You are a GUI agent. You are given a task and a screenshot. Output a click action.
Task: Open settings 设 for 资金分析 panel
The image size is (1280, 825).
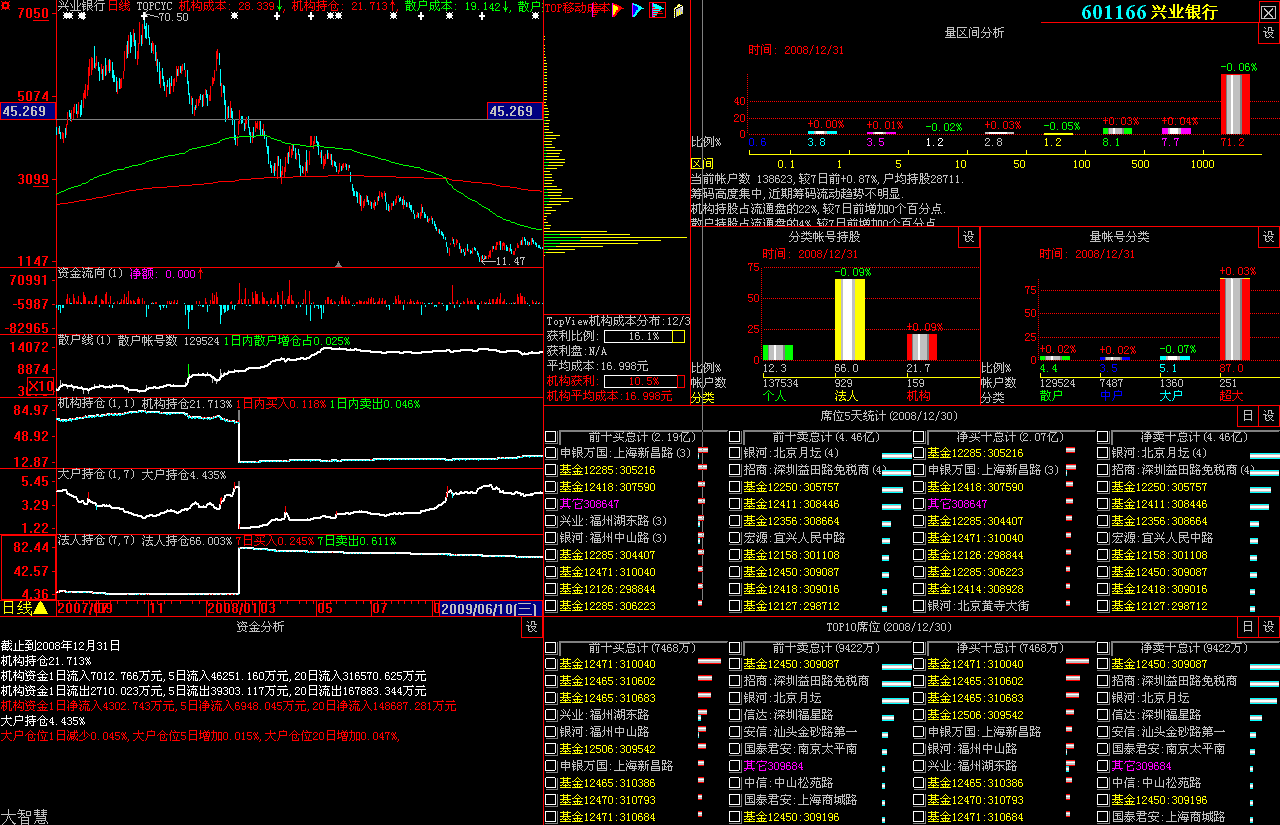[x=530, y=627]
